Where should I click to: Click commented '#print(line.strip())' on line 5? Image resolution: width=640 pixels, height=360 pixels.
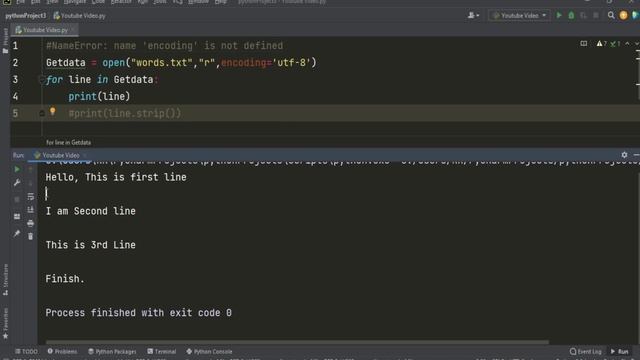tap(124, 113)
